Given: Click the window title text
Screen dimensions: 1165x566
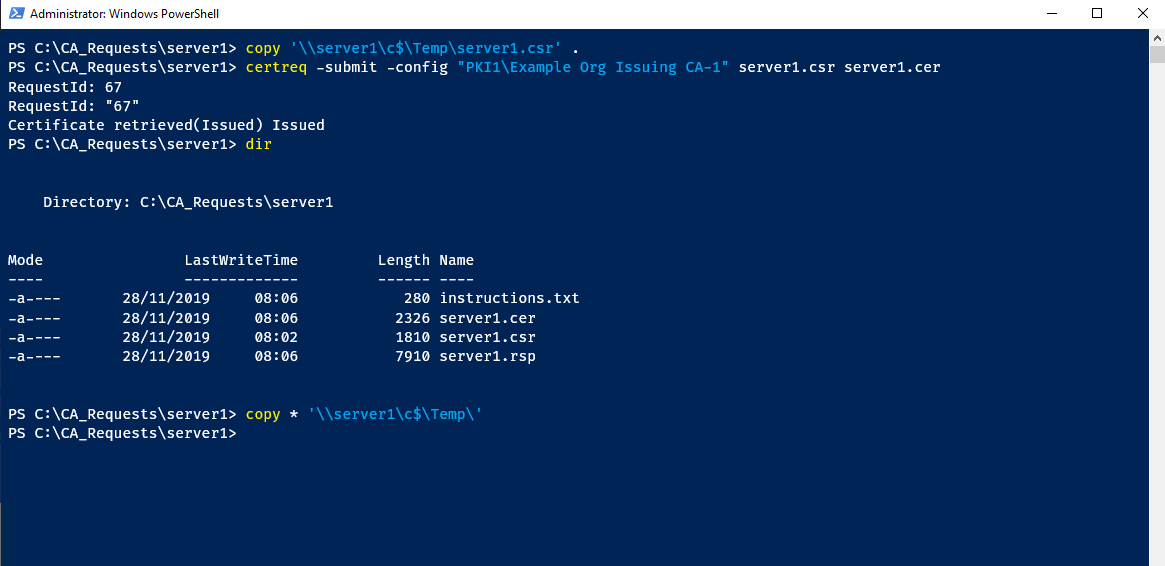Looking at the screenshot, I should click(x=124, y=14).
